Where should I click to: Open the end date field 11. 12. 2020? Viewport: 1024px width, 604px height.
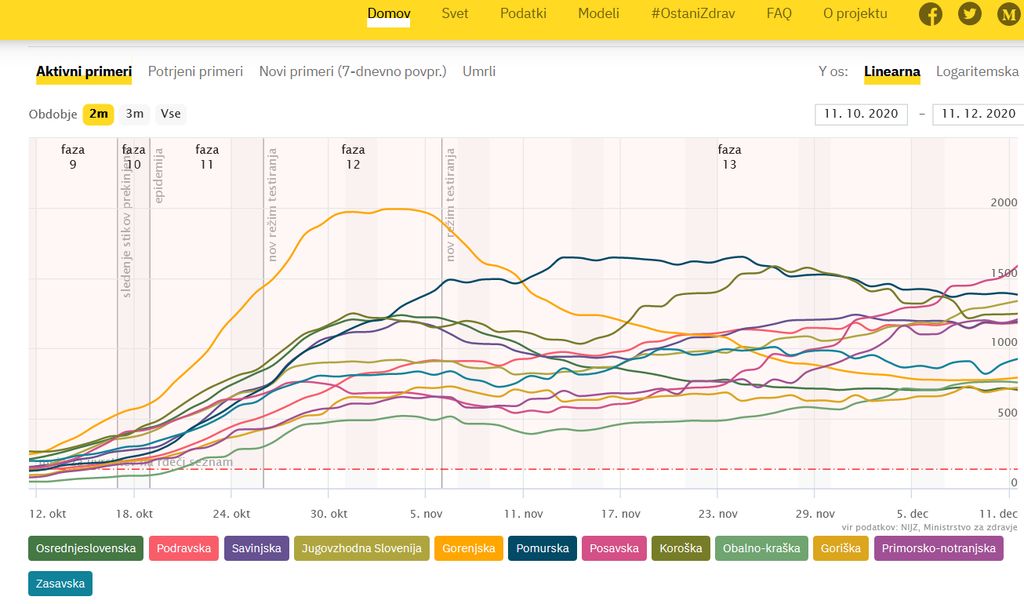point(977,114)
